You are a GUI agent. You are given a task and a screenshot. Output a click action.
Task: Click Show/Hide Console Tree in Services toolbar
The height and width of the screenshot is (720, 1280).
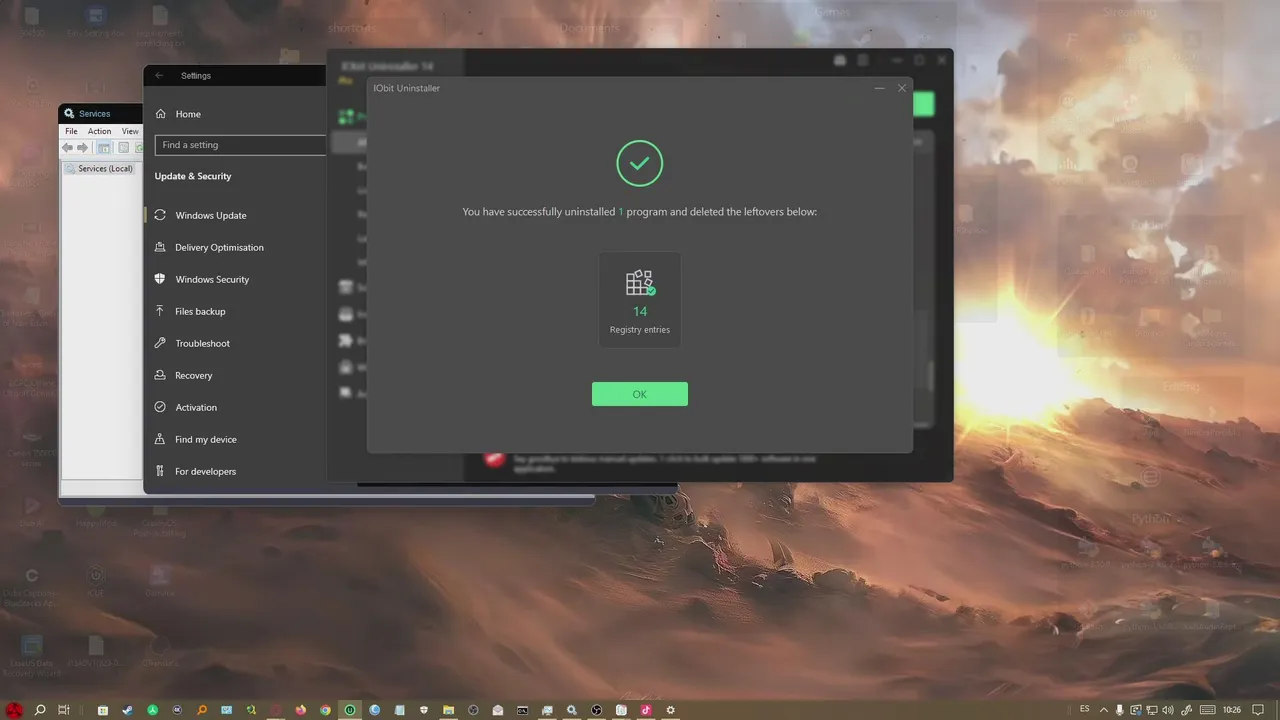coord(103,147)
